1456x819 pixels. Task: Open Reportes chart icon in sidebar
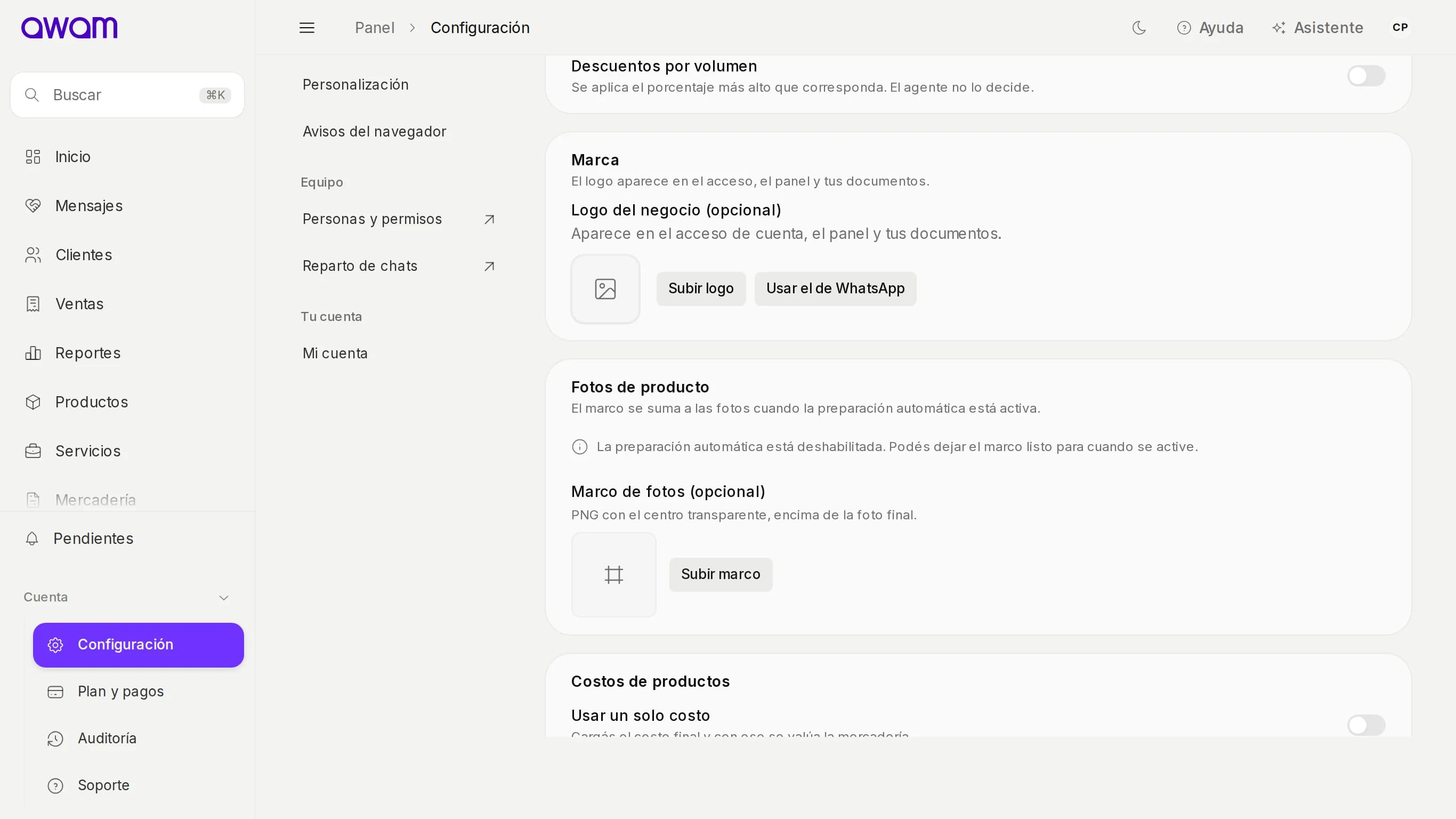33,353
